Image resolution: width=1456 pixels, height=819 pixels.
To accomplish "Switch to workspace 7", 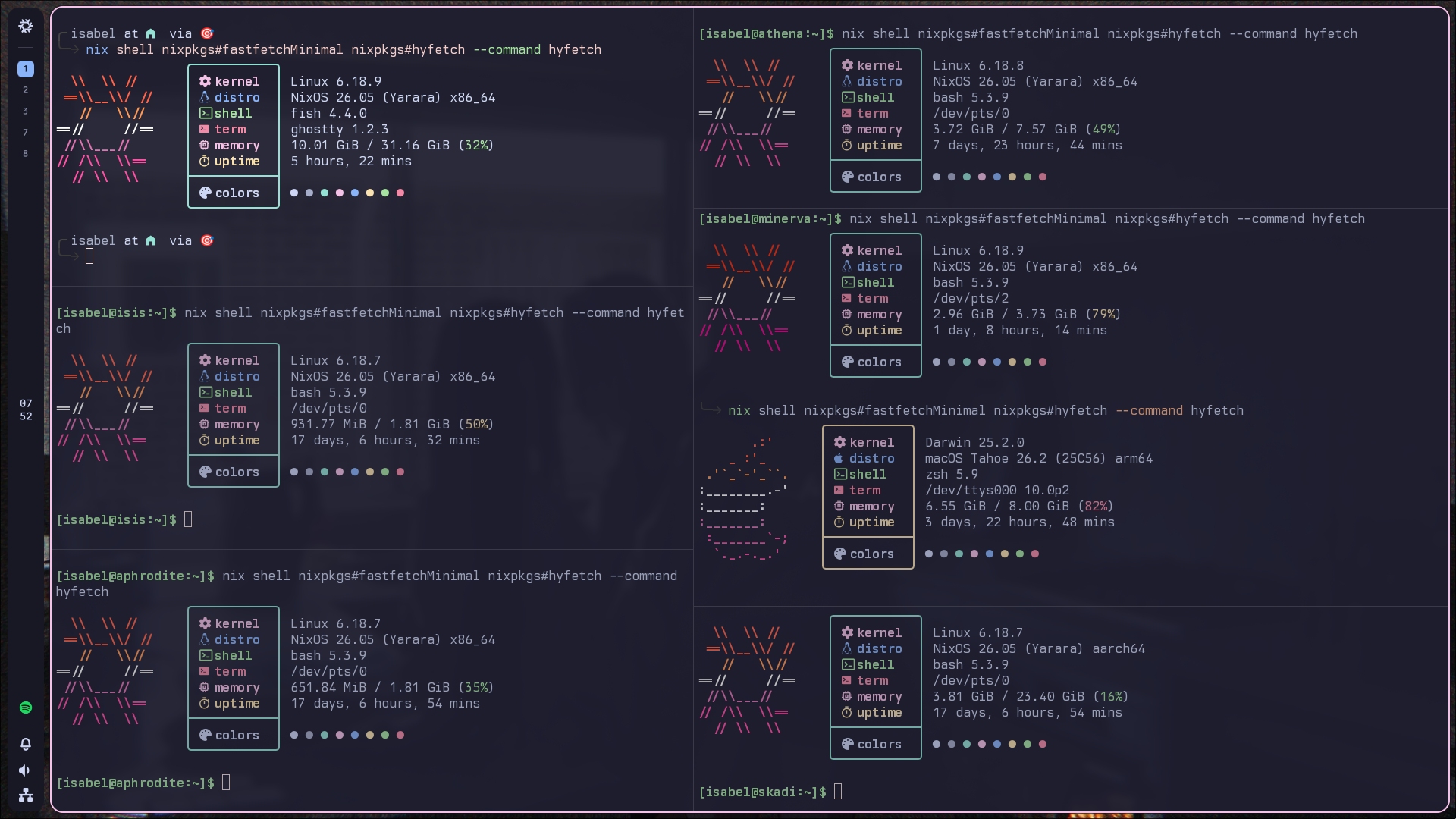I will 26,133.
